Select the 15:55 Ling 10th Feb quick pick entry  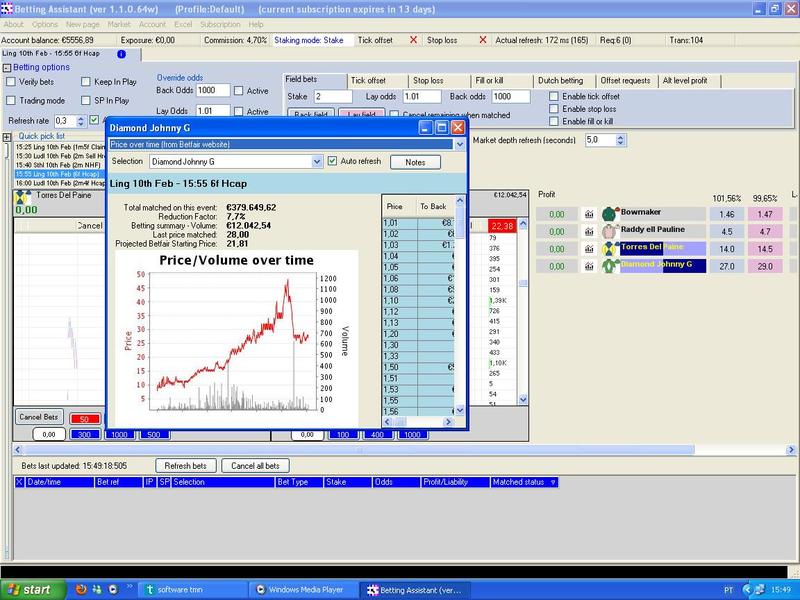pos(60,174)
